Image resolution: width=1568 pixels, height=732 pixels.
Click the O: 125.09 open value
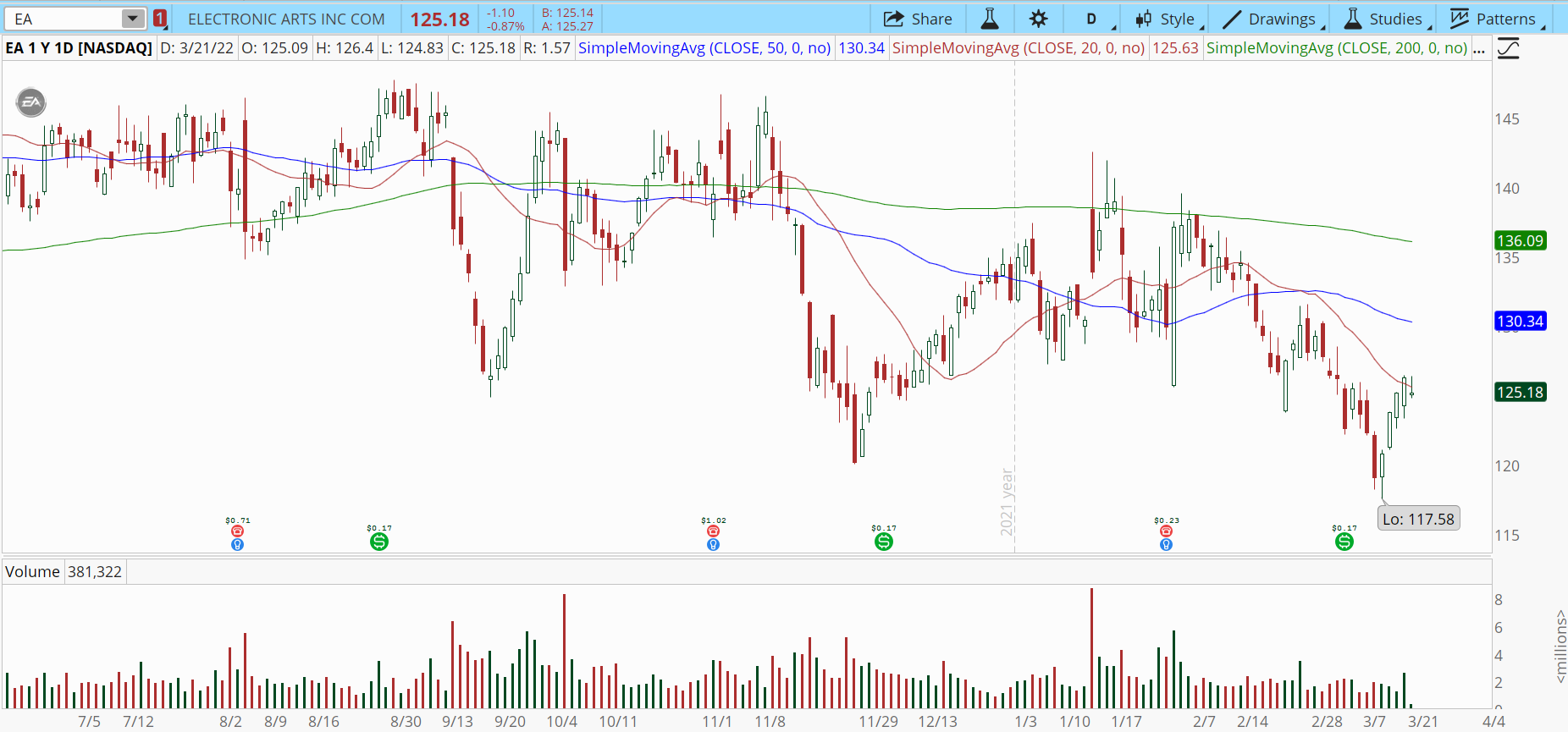click(275, 48)
